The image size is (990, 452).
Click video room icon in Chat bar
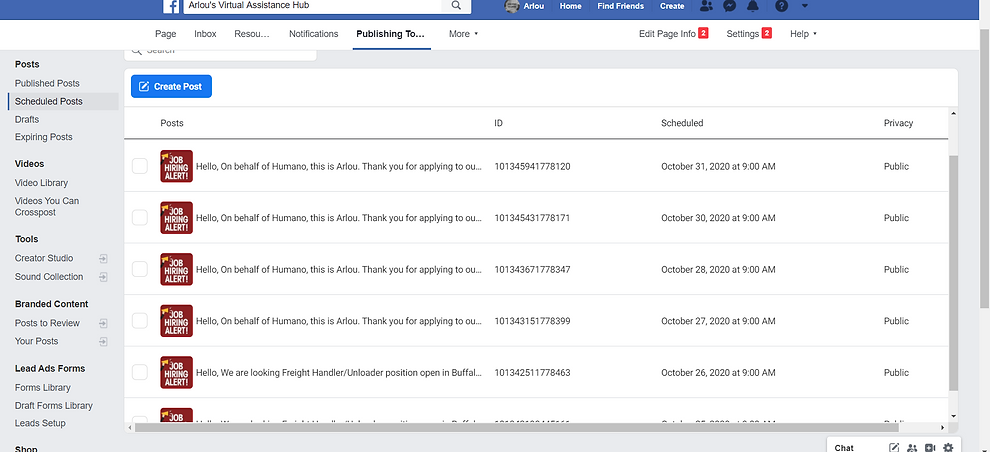pos(930,448)
